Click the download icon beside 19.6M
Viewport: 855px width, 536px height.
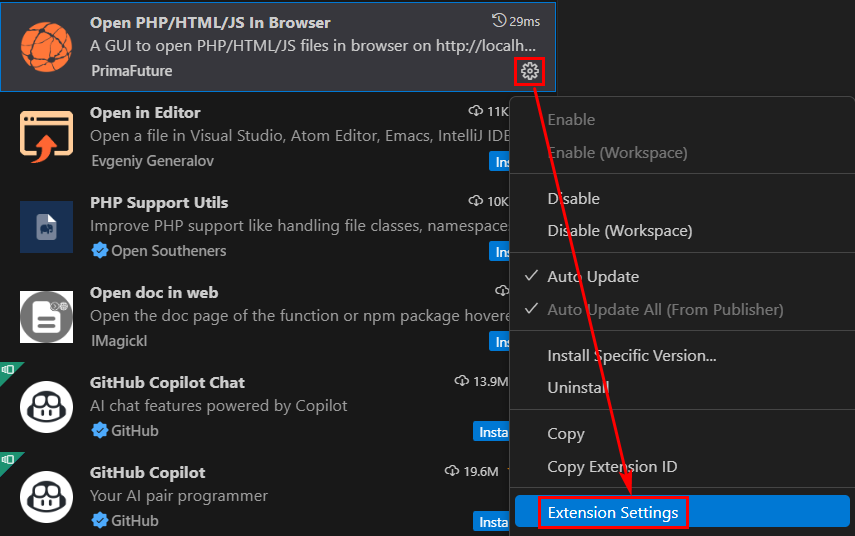pyautogui.click(x=452, y=471)
